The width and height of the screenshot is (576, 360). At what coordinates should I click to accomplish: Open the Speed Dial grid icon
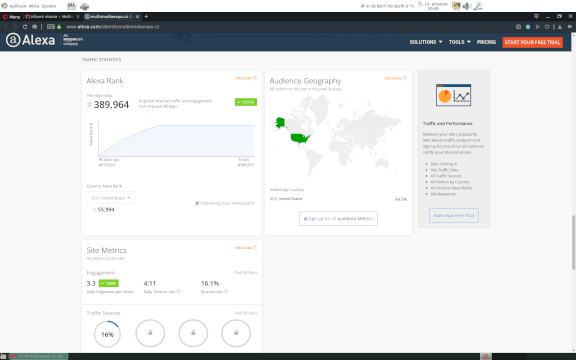tap(35, 26)
